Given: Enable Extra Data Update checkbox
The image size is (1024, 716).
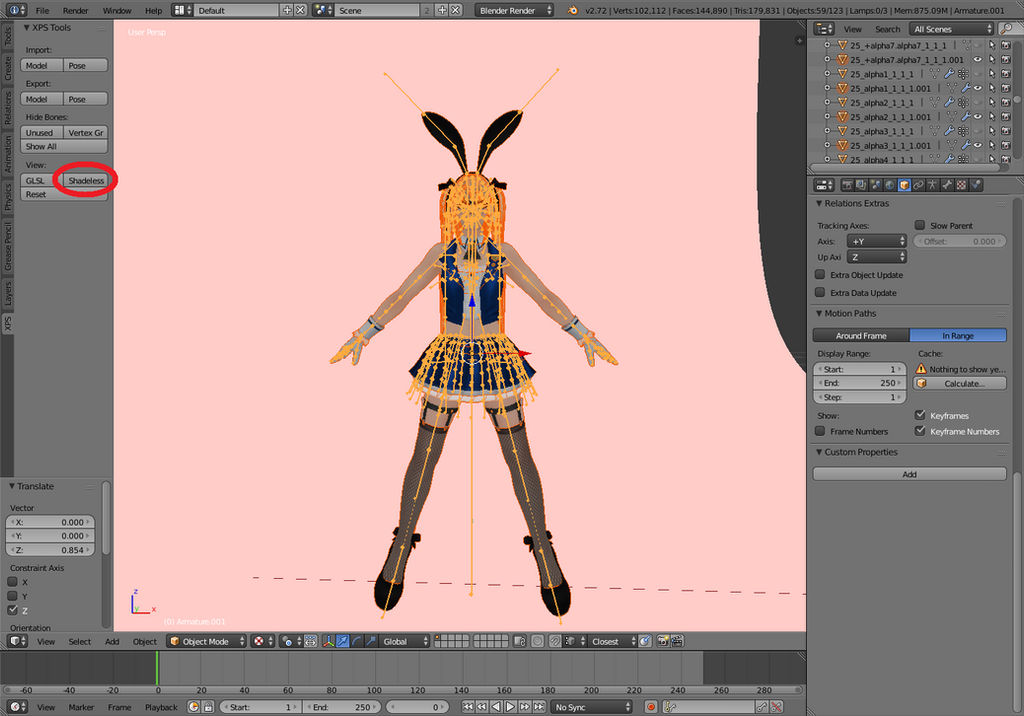Looking at the screenshot, I should click(820, 292).
